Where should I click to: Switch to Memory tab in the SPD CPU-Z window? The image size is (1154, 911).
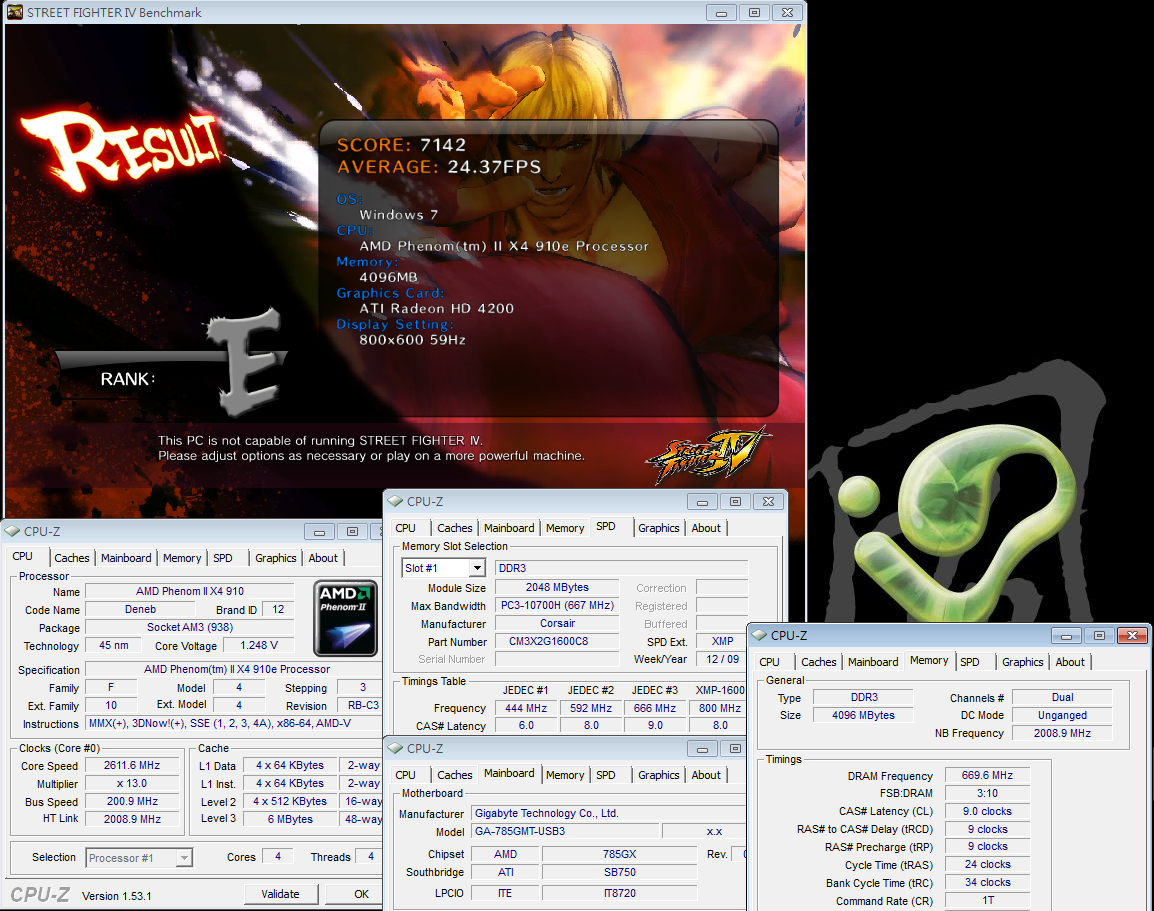point(565,528)
